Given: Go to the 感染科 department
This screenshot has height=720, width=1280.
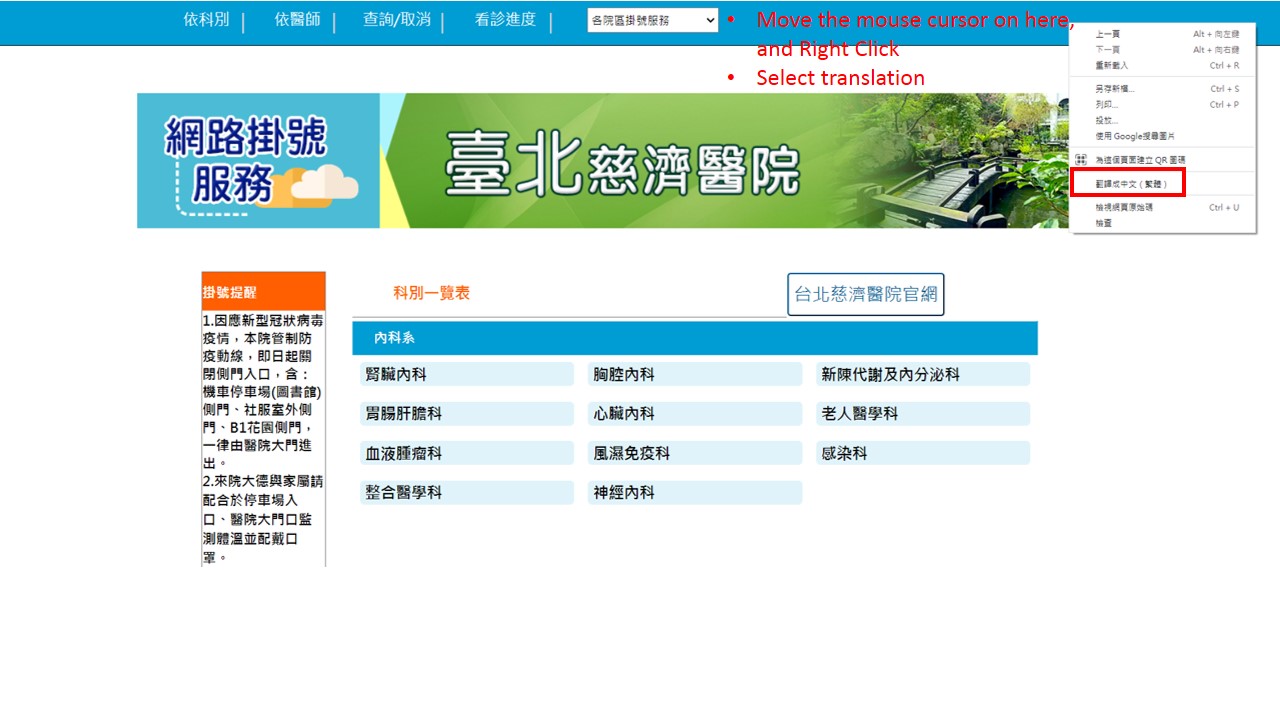Looking at the screenshot, I should (x=923, y=453).
